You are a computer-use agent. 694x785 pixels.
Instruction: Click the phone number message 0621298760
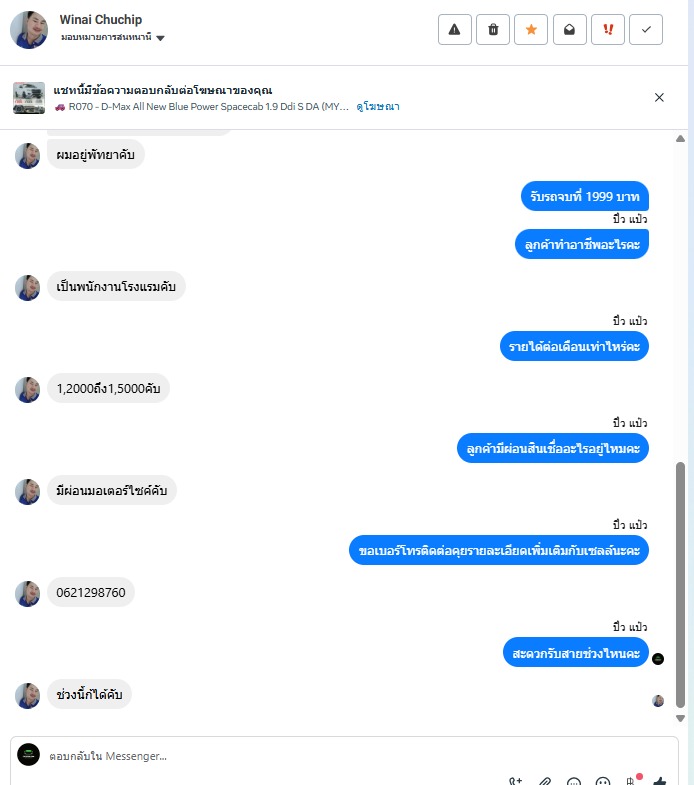(x=91, y=593)
